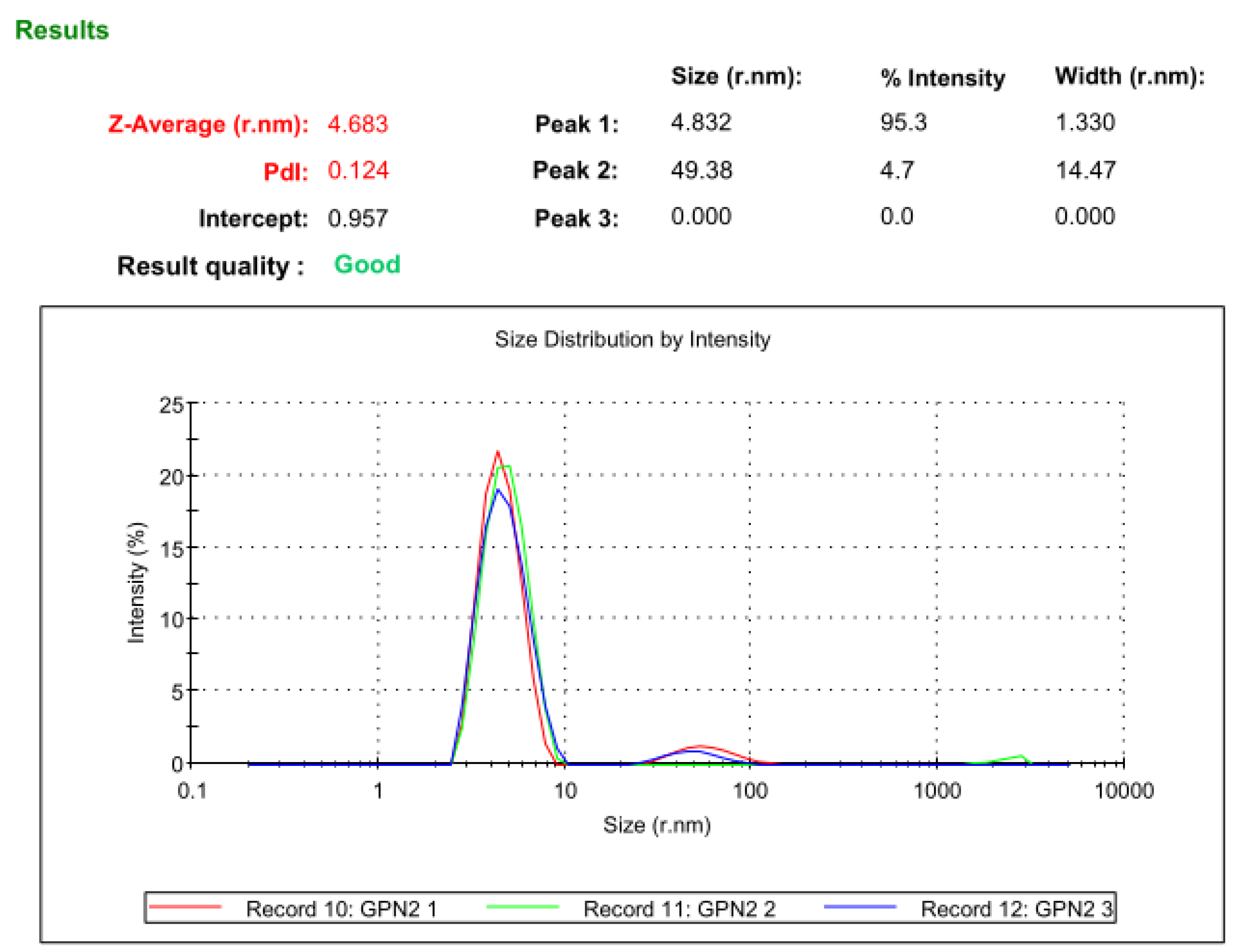Click Peak 2 size value 49.38
This screenshot has height=952, width=1241.
(x=701, y=170)
